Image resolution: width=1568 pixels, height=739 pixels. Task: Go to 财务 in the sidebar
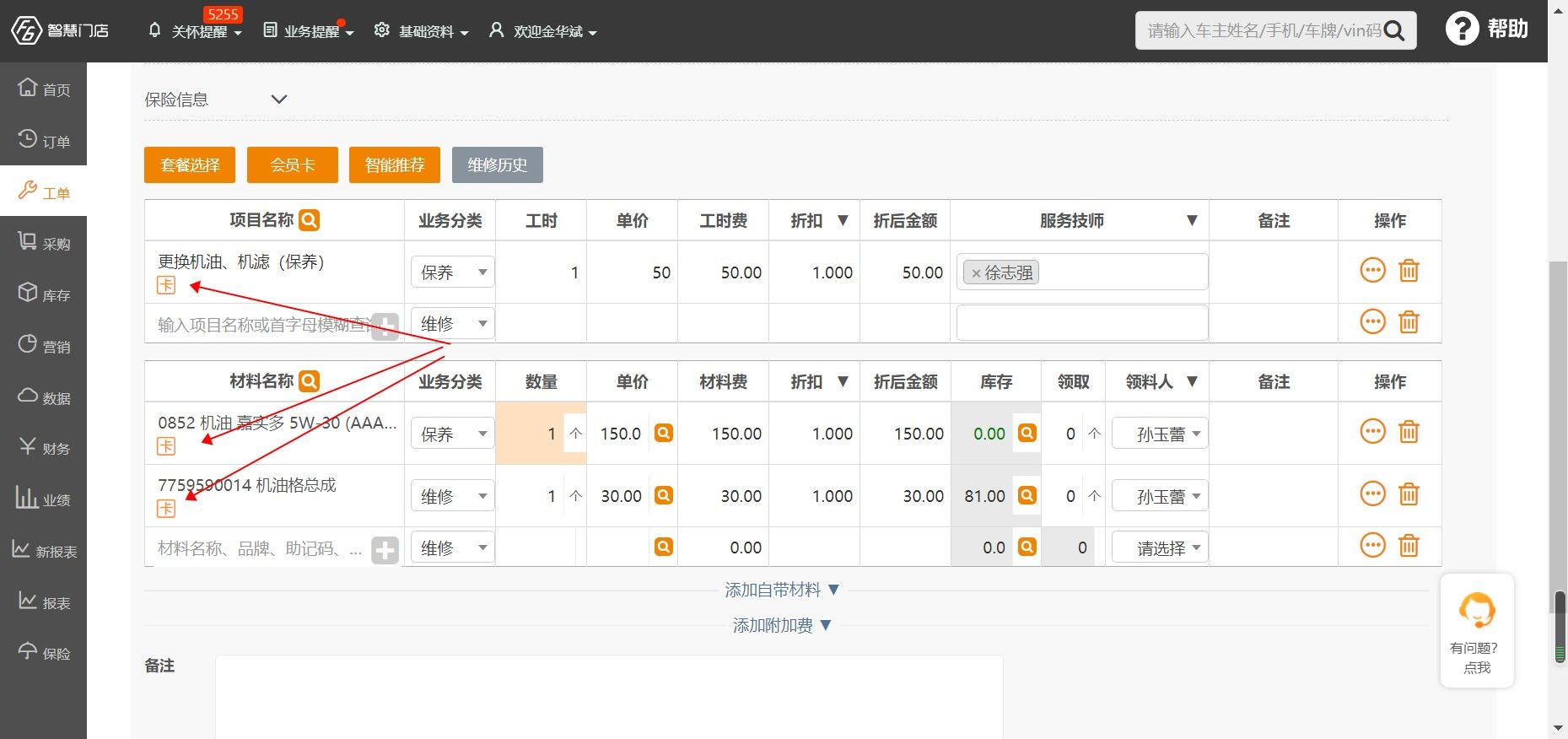pos(44,448)
